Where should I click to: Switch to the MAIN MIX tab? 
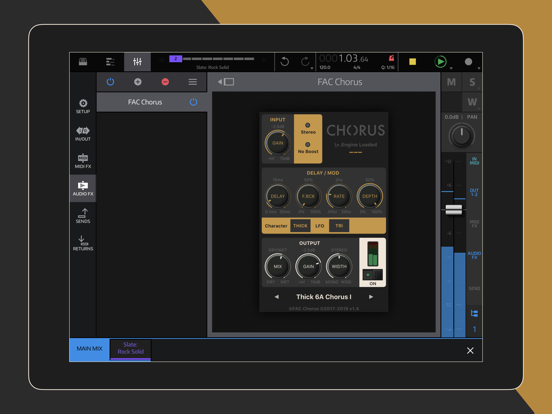(89, 349)
